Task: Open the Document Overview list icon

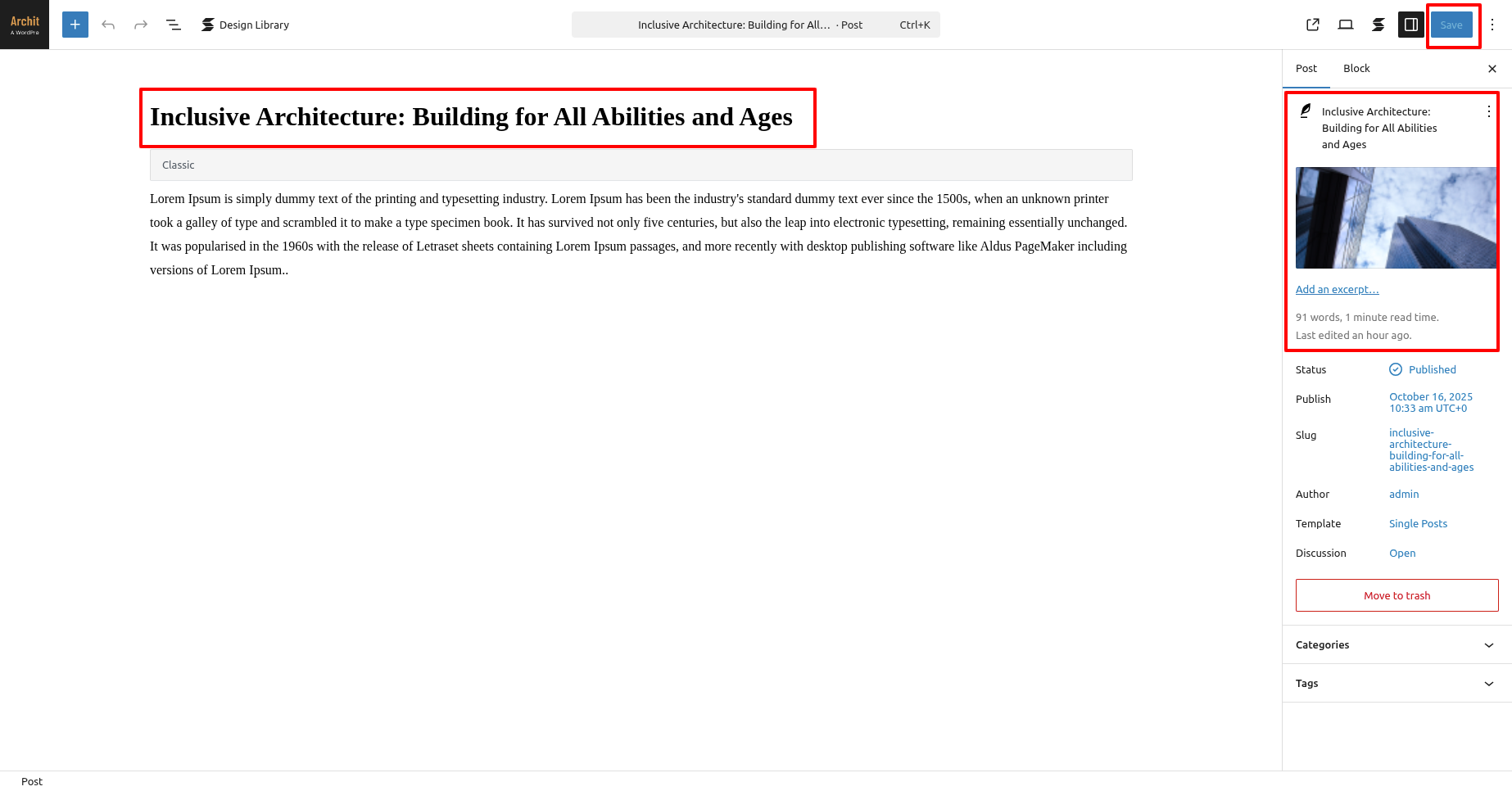Action: 174,25
